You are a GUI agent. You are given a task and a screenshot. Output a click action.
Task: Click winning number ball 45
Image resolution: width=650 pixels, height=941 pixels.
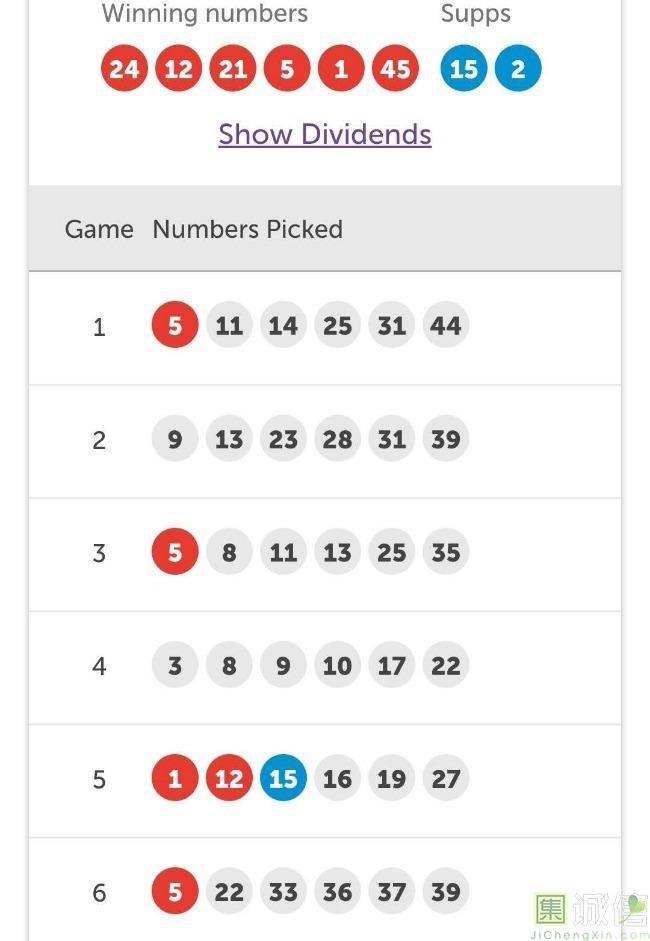pos(395,69)
